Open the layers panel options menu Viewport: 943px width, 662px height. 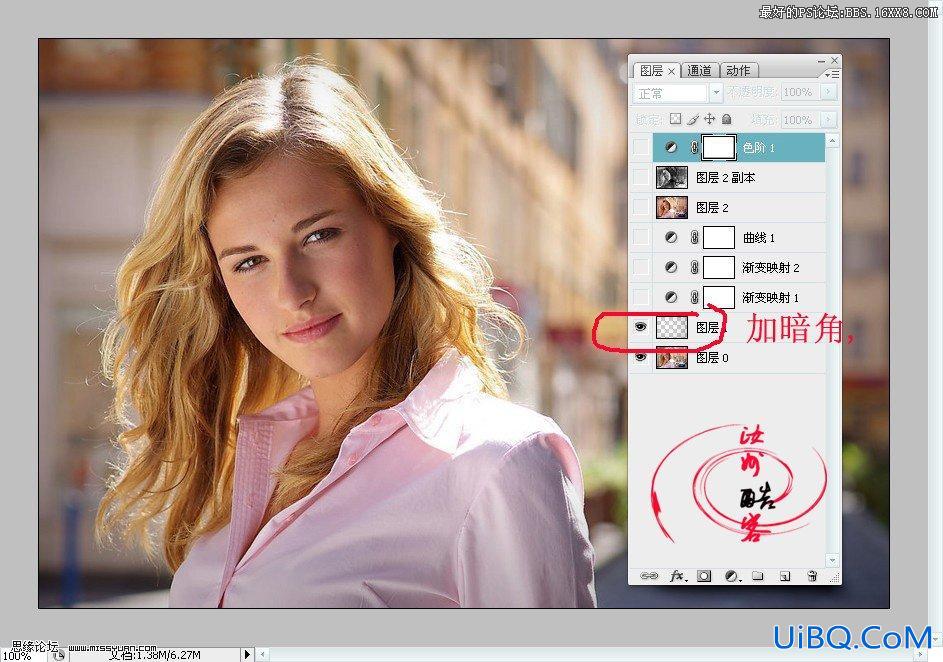[832, 74]
